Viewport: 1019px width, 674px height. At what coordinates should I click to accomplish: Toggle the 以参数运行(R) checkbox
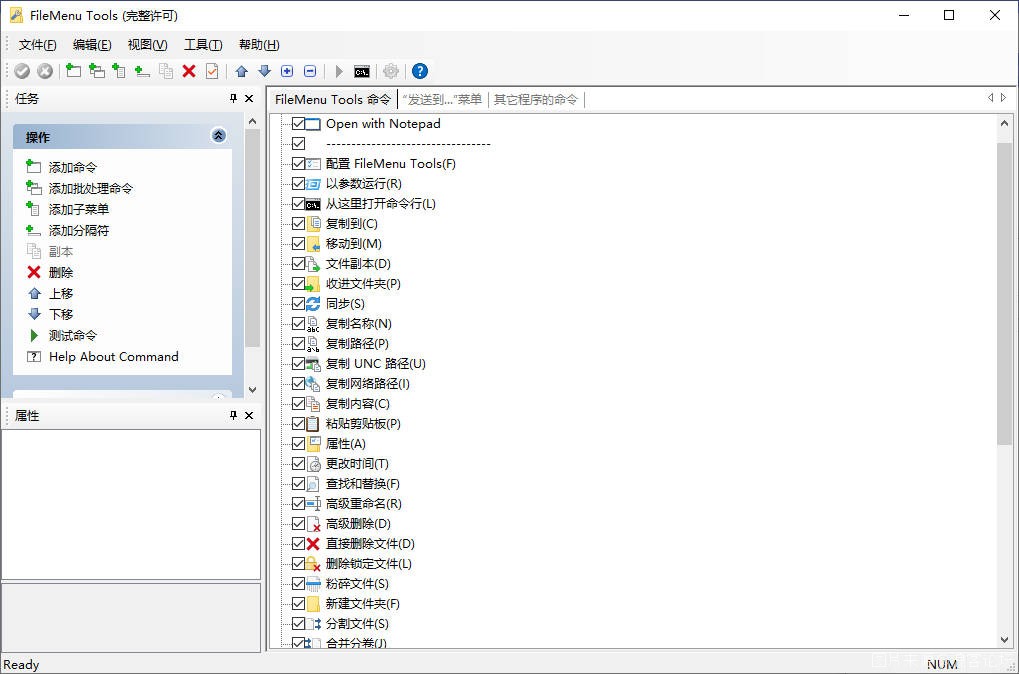(x=298, y=184)
